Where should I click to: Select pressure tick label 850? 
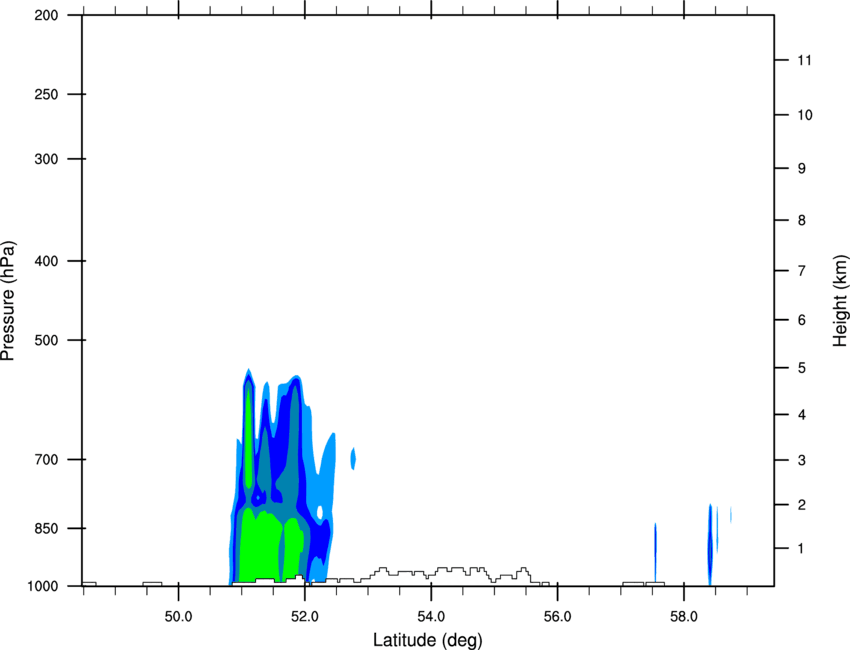46,528
